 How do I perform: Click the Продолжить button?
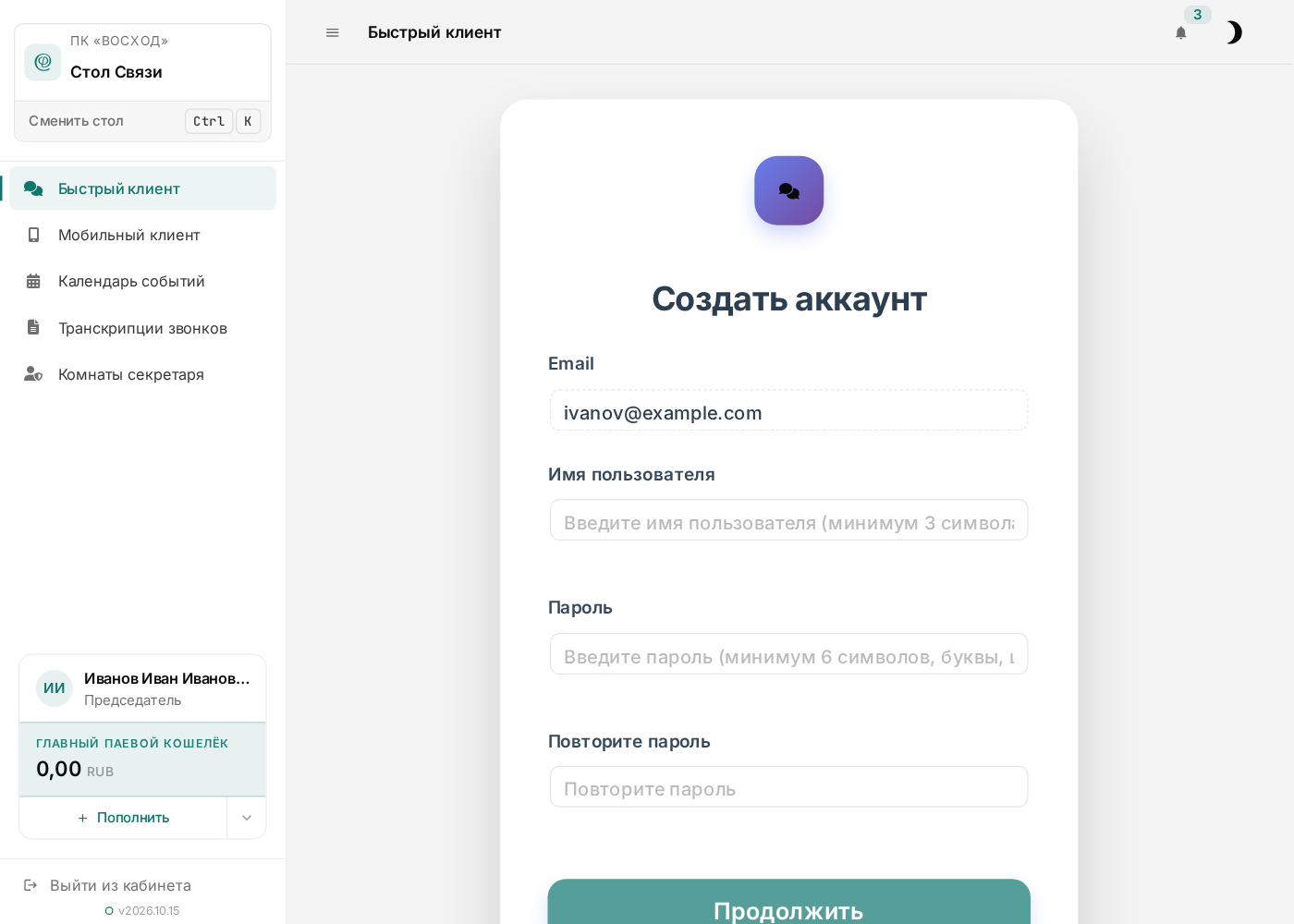[x=789, y=902]
